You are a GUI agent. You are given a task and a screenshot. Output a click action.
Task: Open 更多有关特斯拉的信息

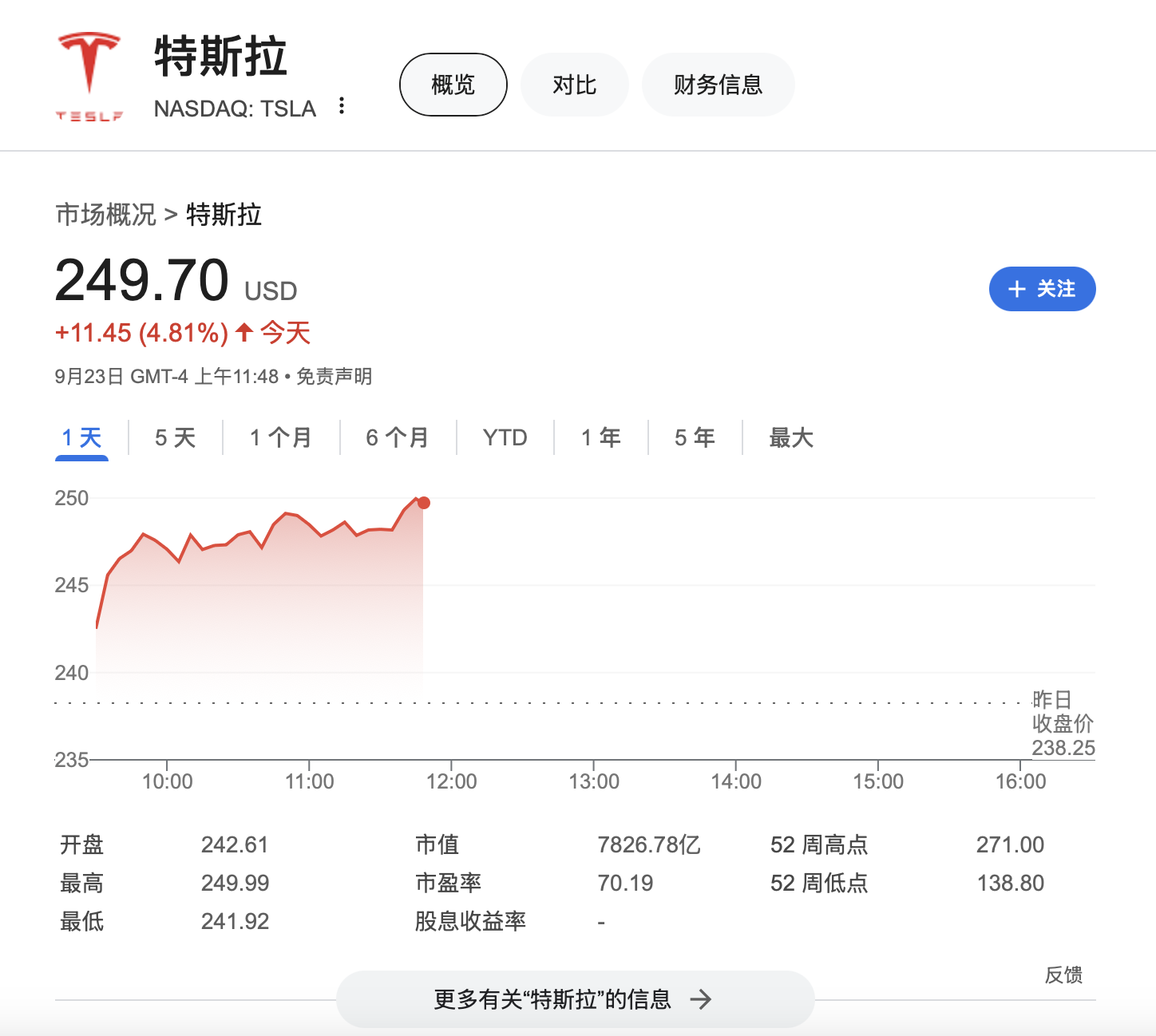[x=574, y=998]
